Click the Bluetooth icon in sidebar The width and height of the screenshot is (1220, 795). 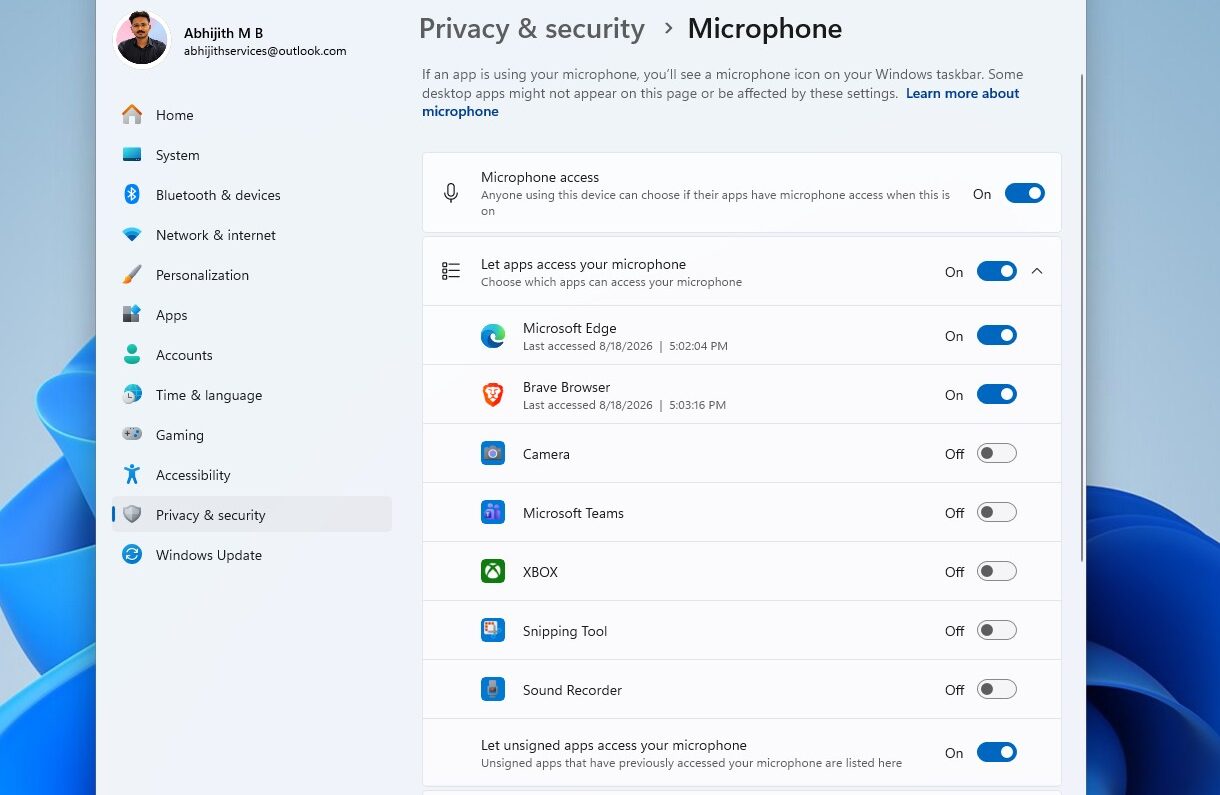pyautogui.click(x=132, y=195)
